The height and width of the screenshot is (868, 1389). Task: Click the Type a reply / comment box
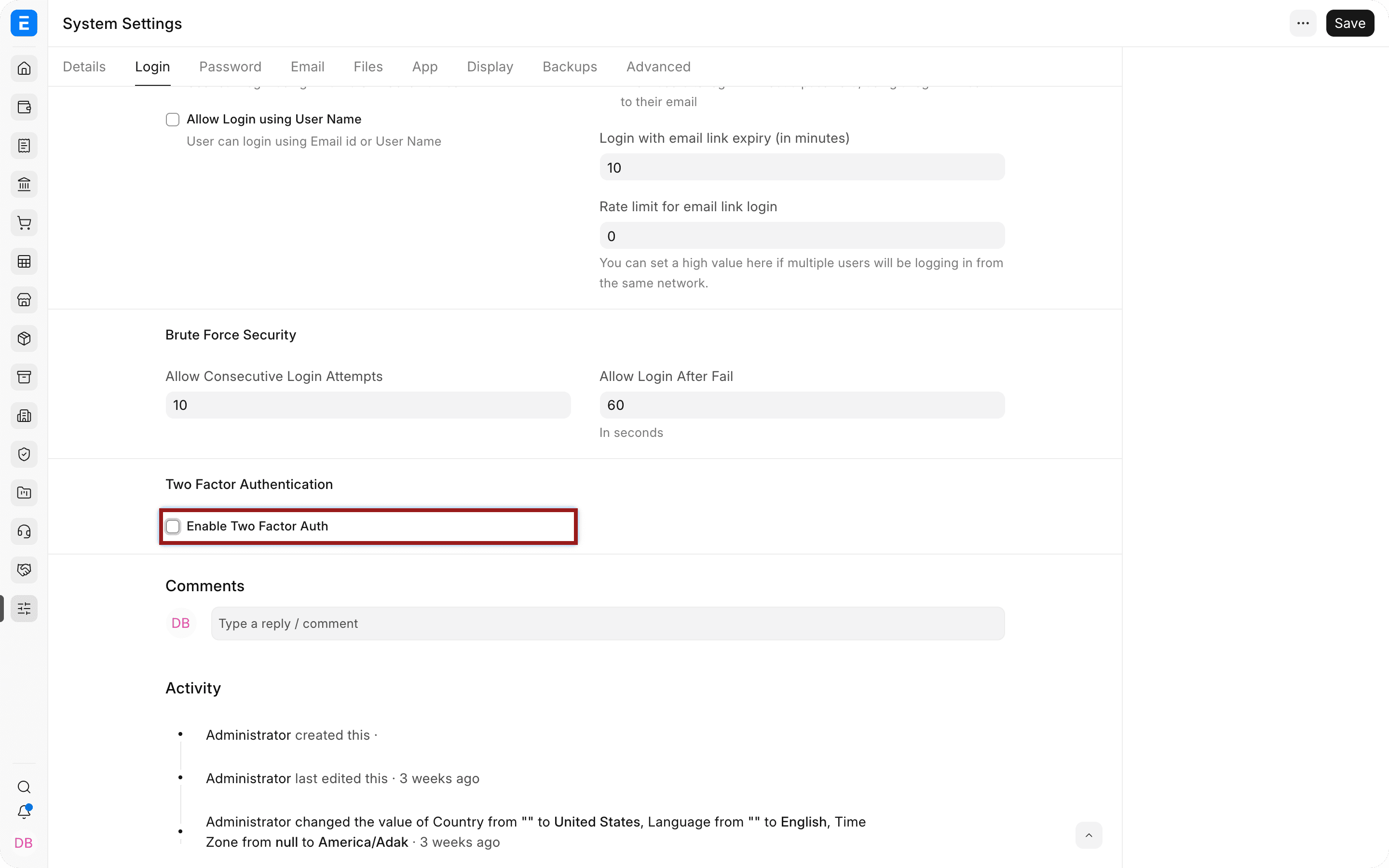click(x=608, y=624)
